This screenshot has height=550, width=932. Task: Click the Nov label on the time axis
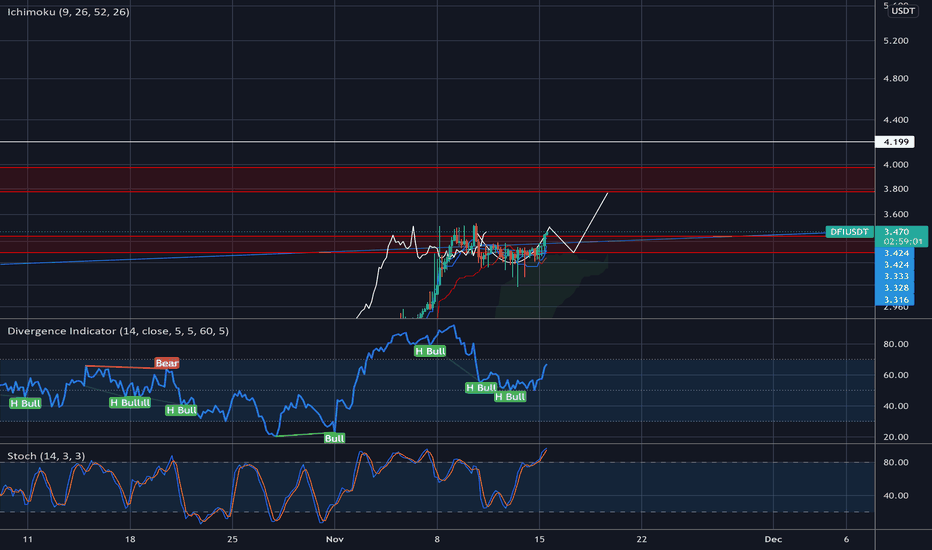[335, 539]
